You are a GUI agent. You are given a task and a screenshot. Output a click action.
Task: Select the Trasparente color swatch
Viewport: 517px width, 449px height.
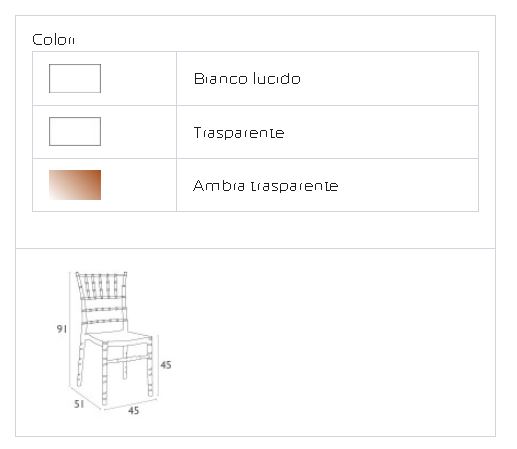click(x=75, y=131)
